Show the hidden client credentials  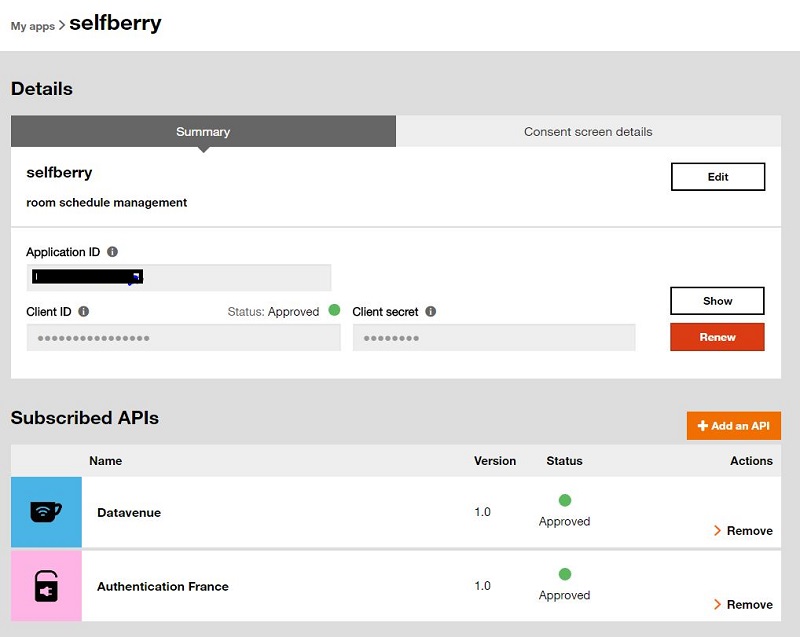(x=717, y=301)
